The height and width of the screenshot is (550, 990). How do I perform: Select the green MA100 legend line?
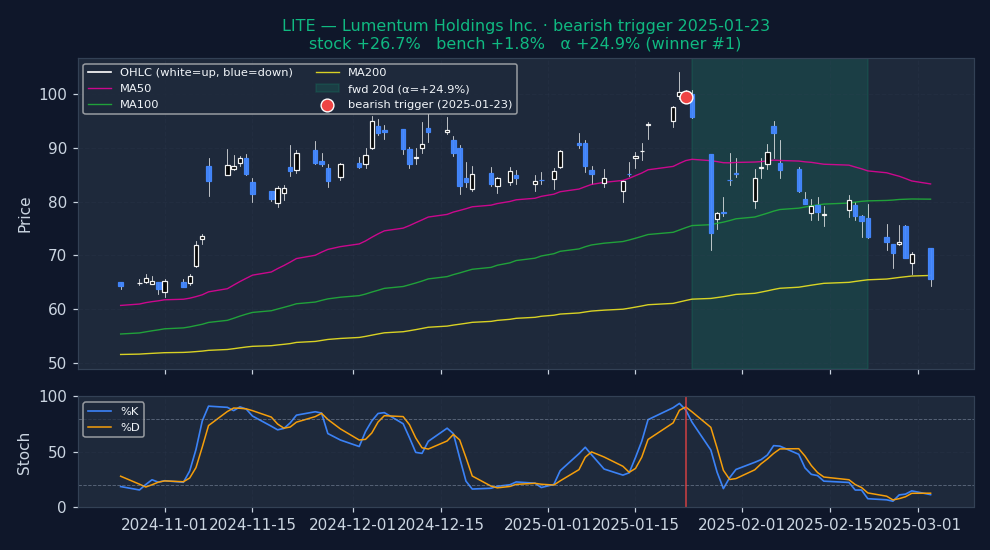100,105
